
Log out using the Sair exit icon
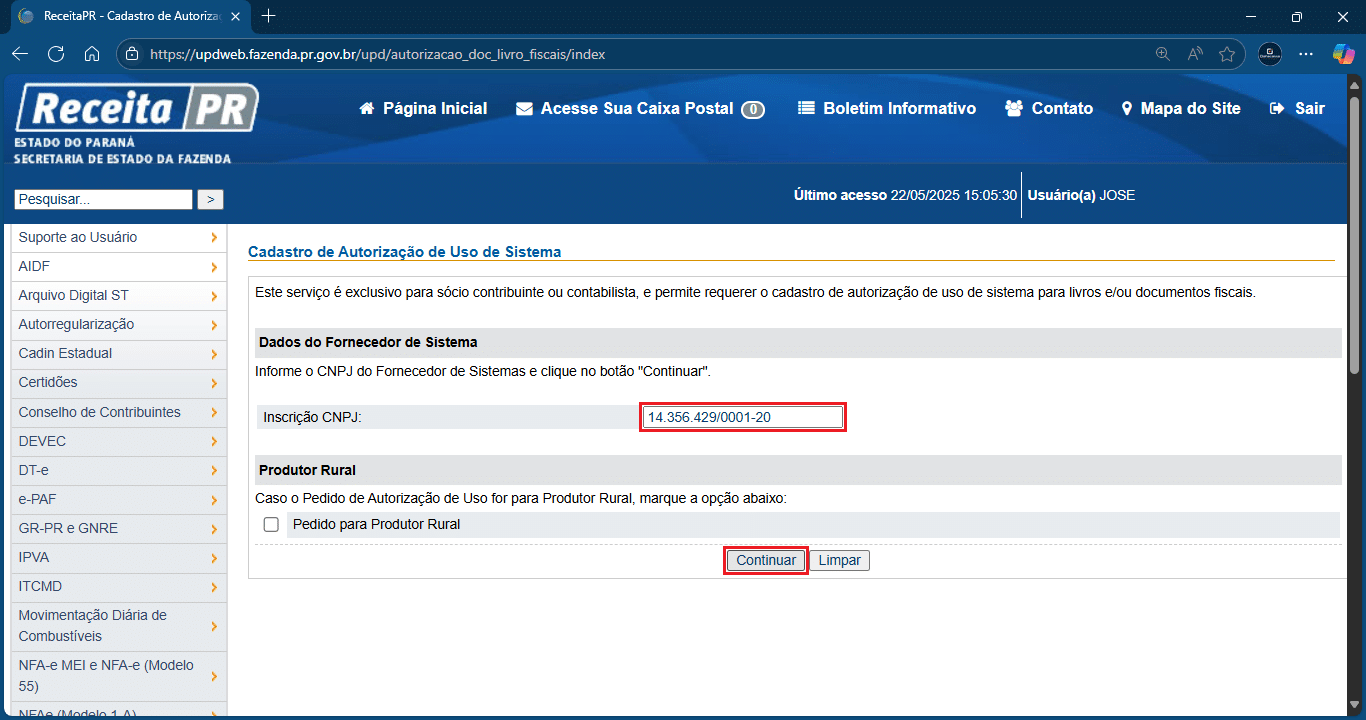coord(1277,108)
